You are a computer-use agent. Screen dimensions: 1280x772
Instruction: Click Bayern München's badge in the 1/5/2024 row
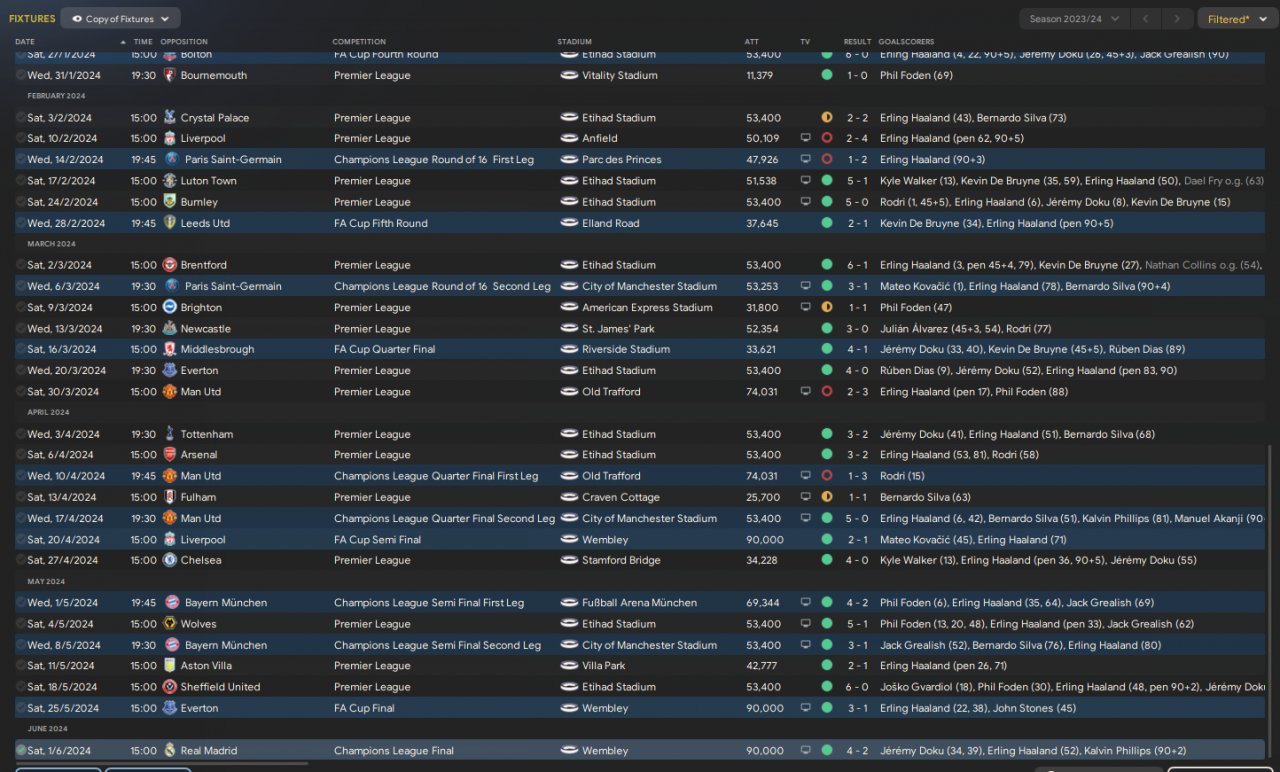(172, 603)
